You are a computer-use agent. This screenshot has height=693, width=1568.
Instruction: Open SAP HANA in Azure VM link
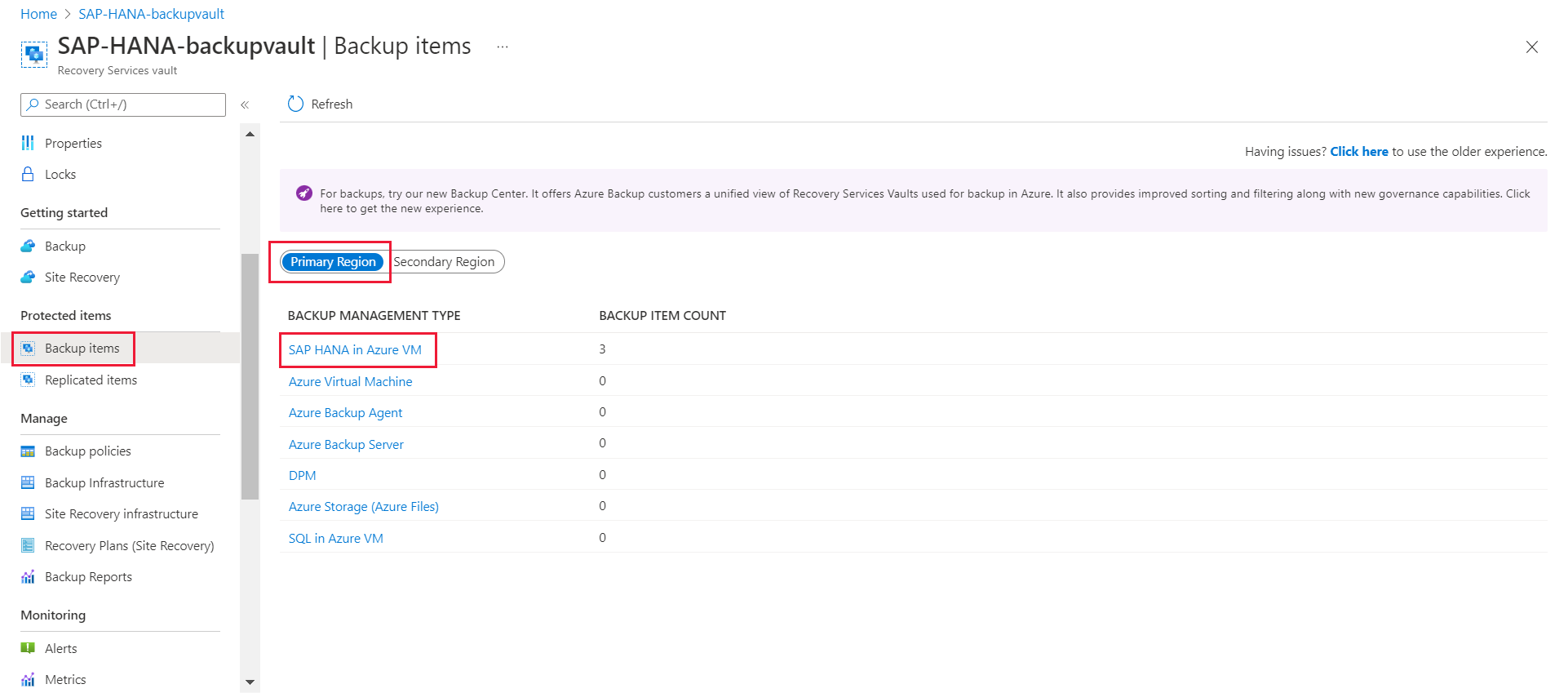point(355,350)
